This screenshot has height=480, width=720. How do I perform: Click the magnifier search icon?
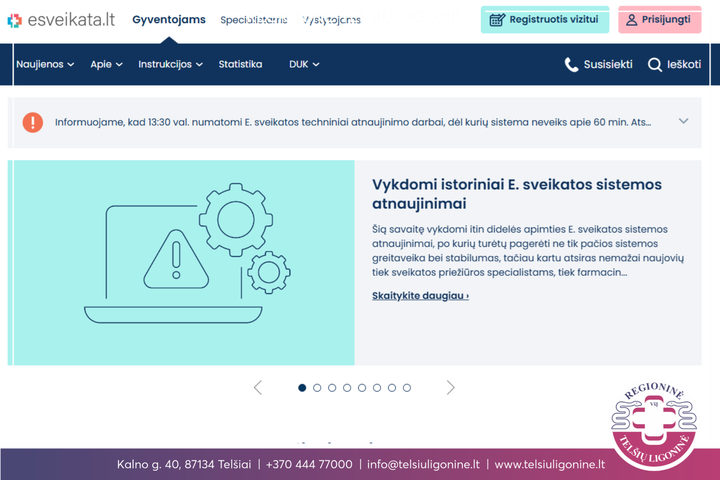655,65
